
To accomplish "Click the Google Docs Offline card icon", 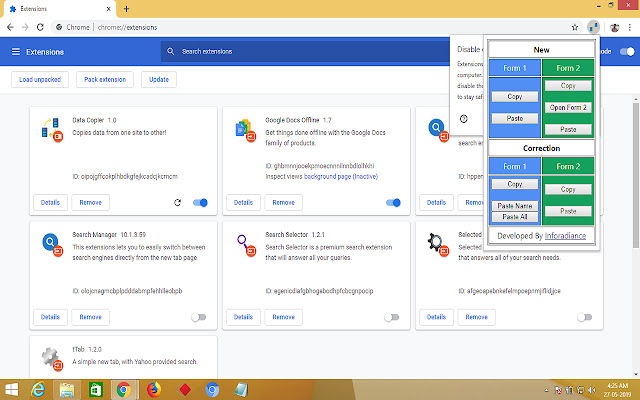I will click(x=245, y=130).
